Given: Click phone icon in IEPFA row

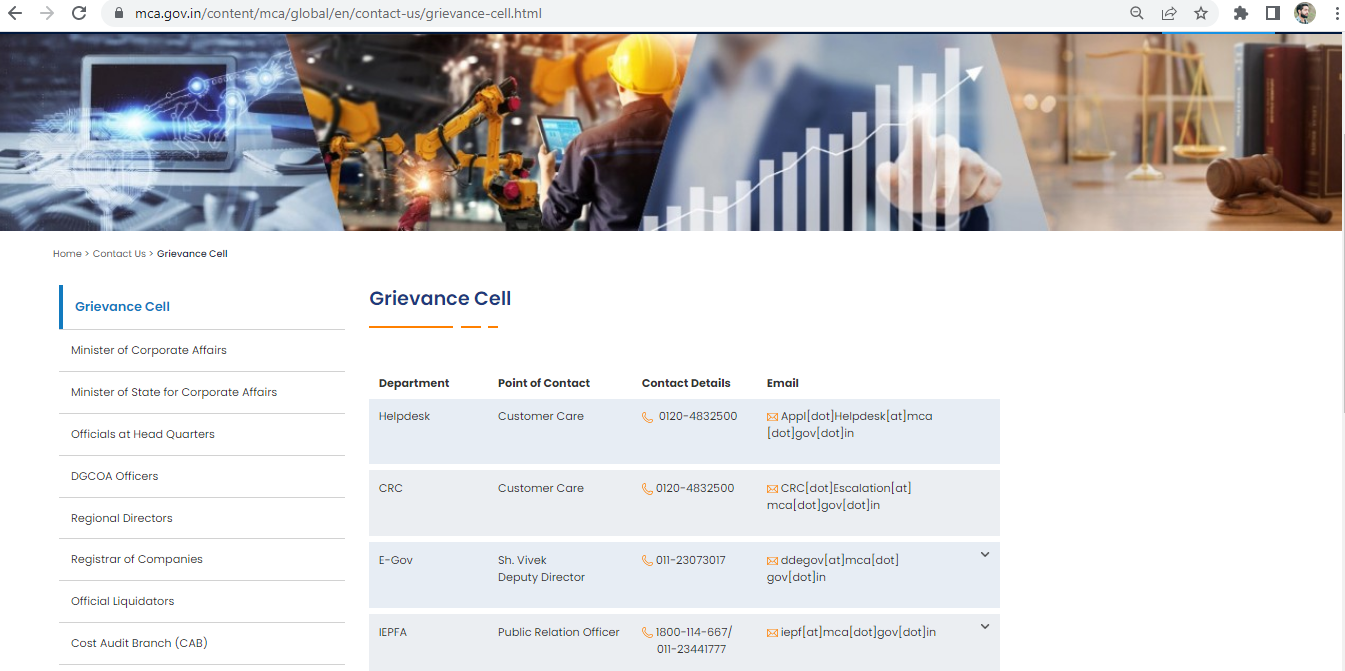Looking at the screenshot, I should click(648, 633).
